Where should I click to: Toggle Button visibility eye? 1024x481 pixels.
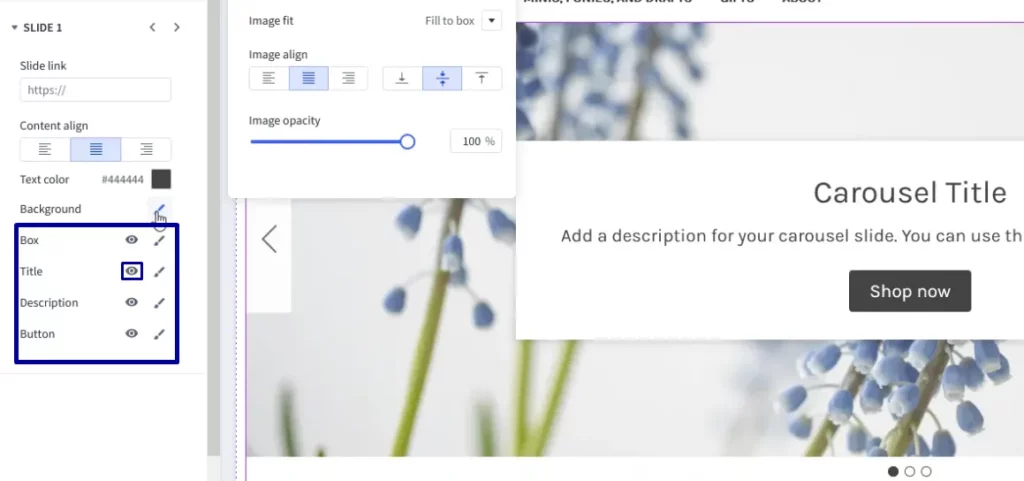coord(132,334)
